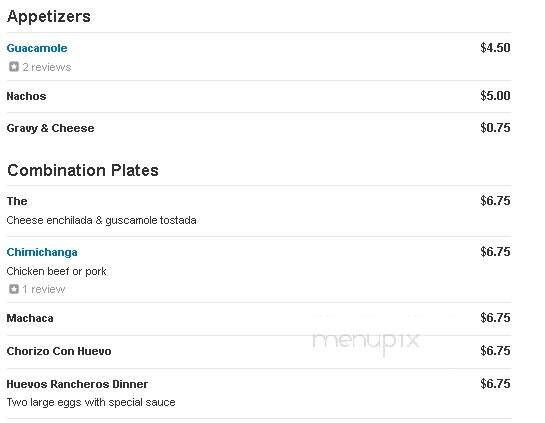Click the $0.75 Gravy & Cheese price
Viewport: 545px width, 423px height.
(x=495, y=128)
